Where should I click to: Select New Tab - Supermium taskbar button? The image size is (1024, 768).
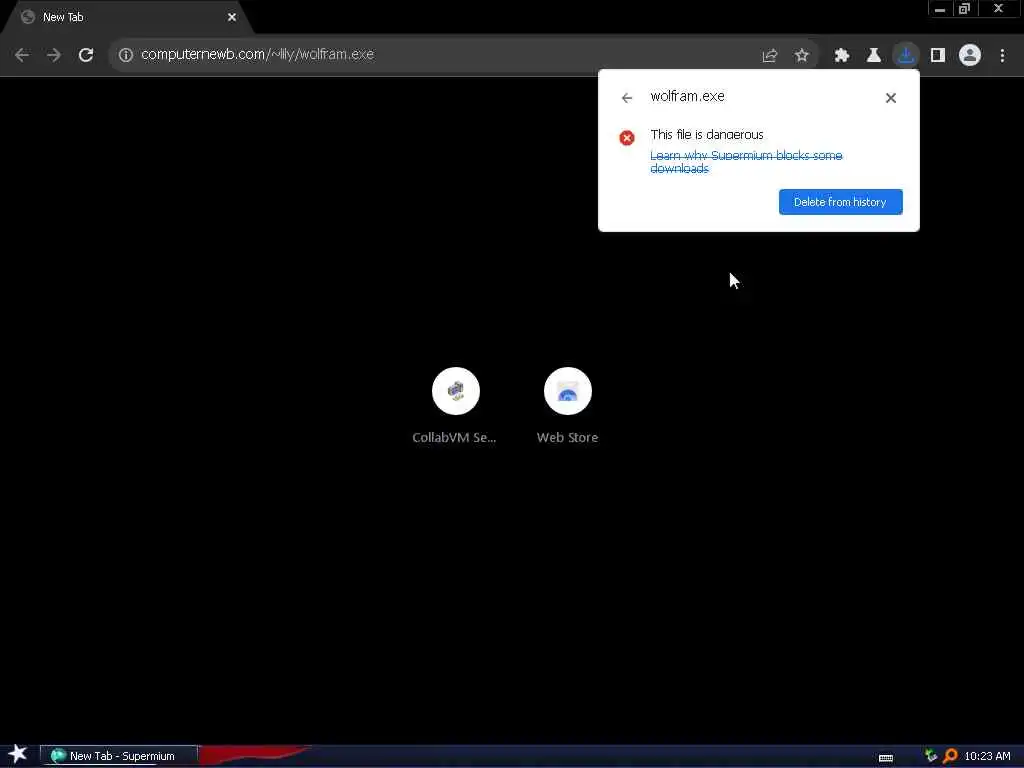point(118,756)
